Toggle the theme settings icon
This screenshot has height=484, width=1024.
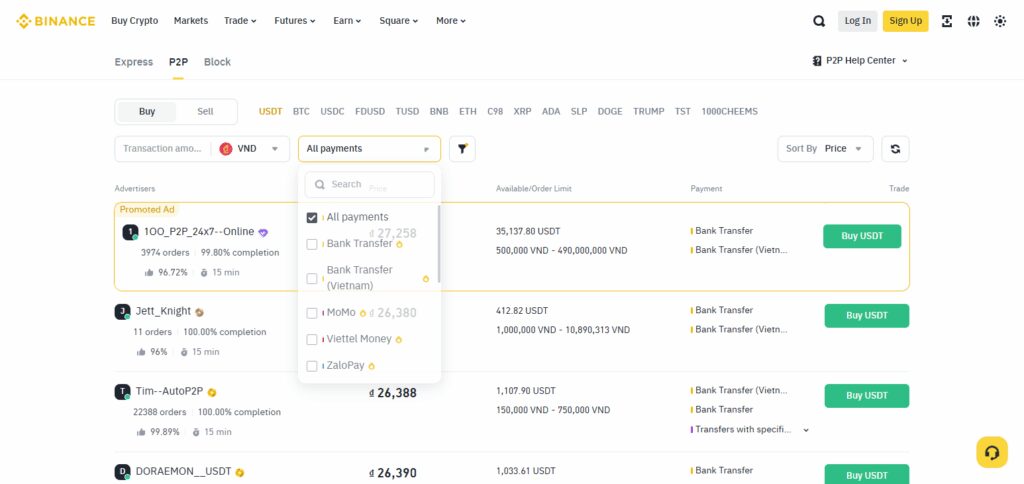[1000, 21]
